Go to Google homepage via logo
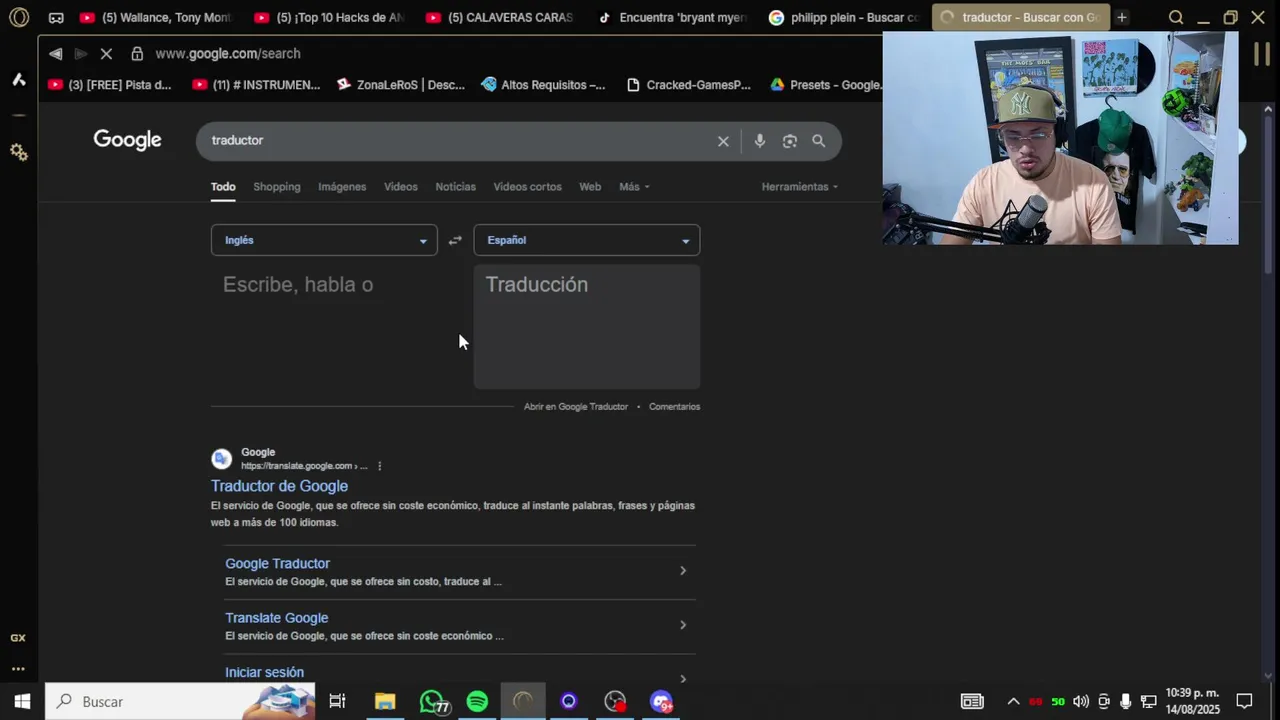 [127, 140]
